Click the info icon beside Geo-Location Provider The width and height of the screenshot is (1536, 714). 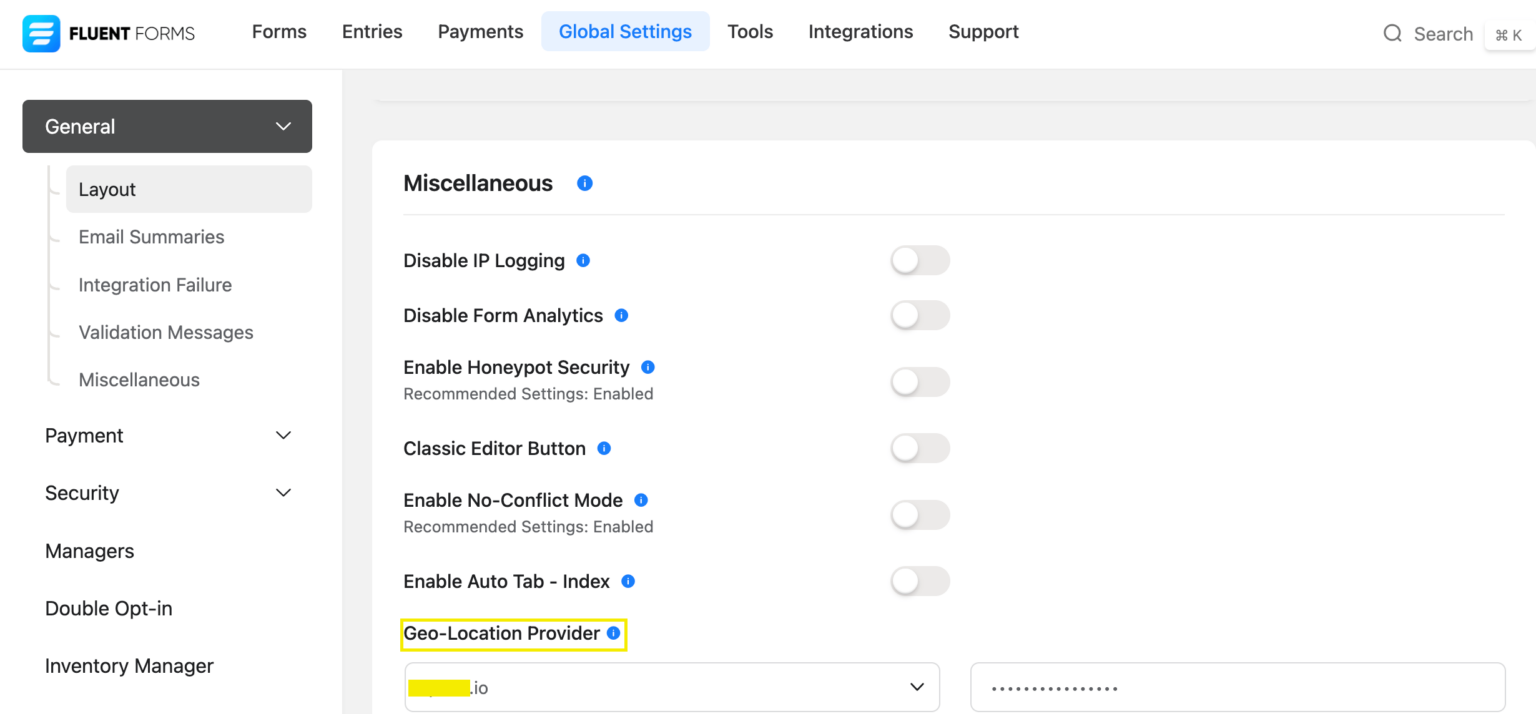(612, 633)
